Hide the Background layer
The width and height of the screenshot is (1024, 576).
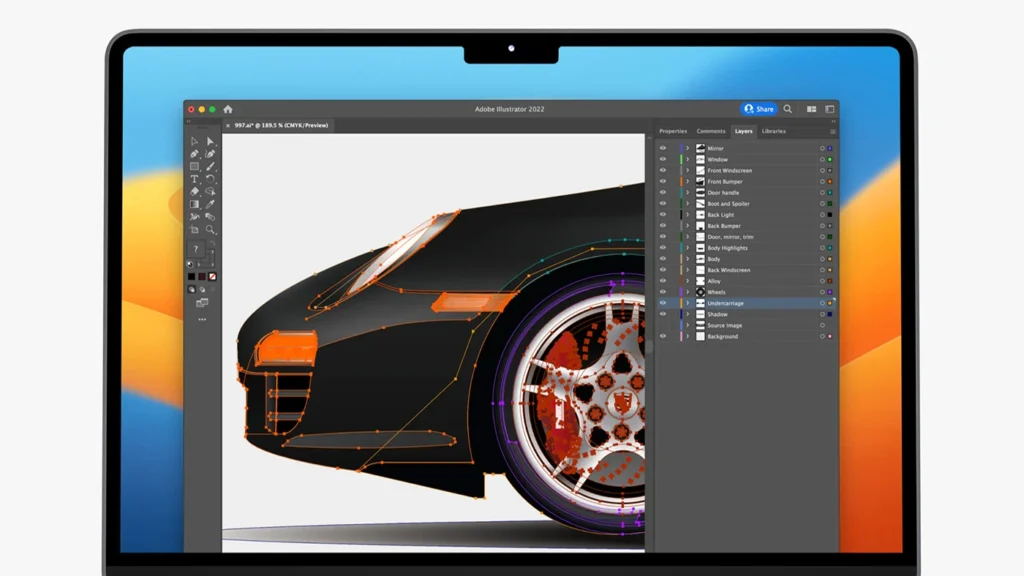coord(665,336)
